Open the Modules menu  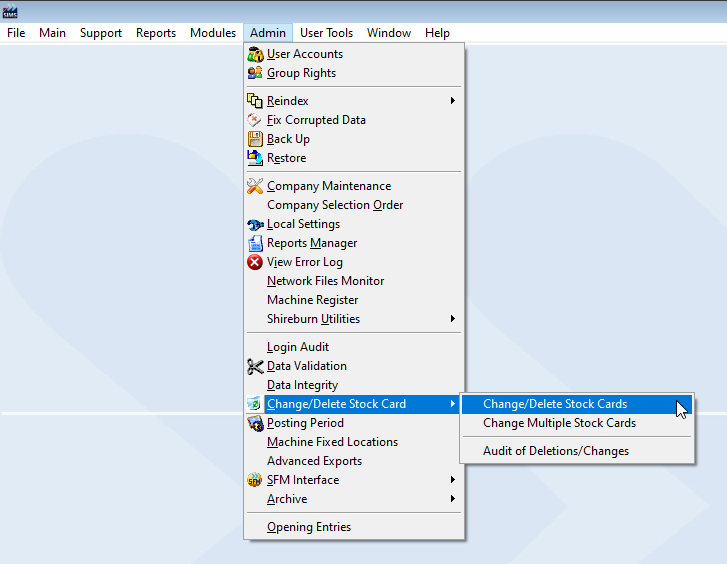pos(213,33)
